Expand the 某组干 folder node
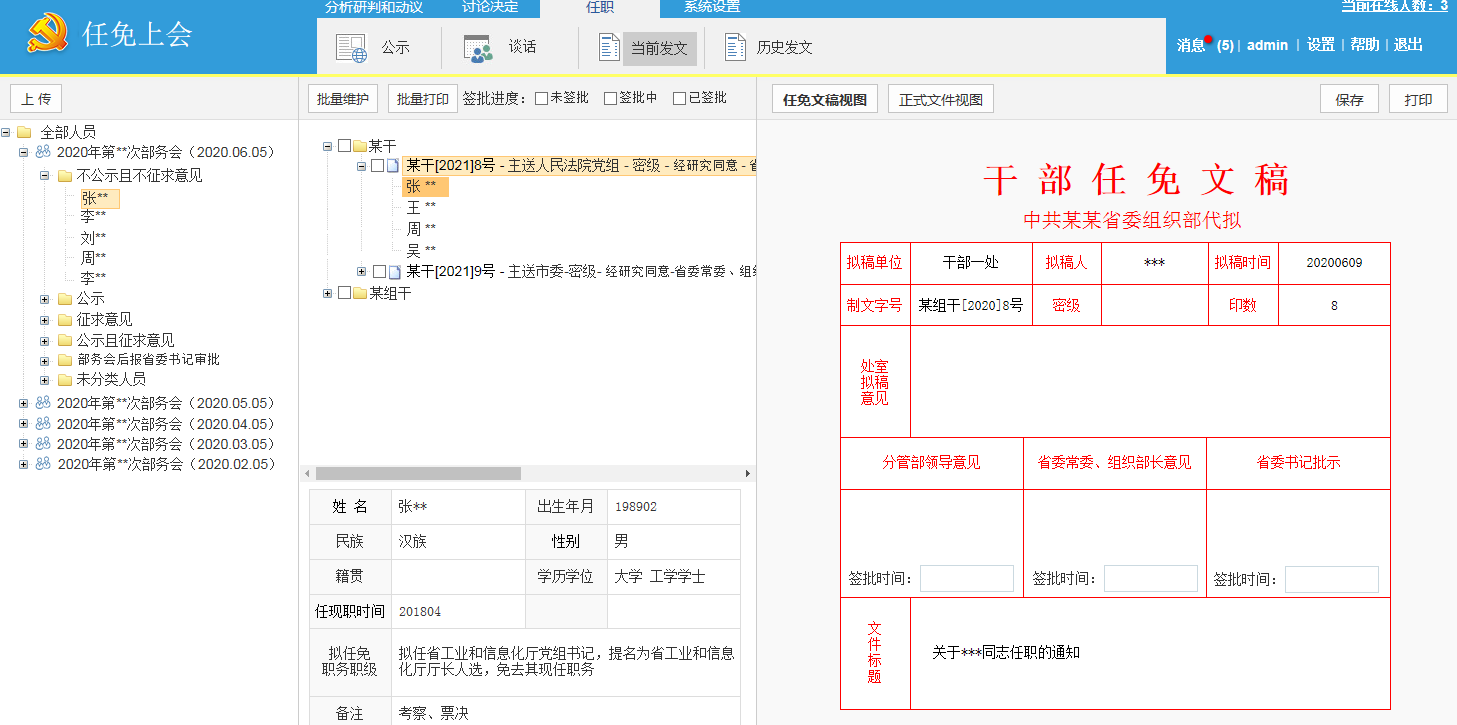The image size is (1457, 725). point(327,293)
